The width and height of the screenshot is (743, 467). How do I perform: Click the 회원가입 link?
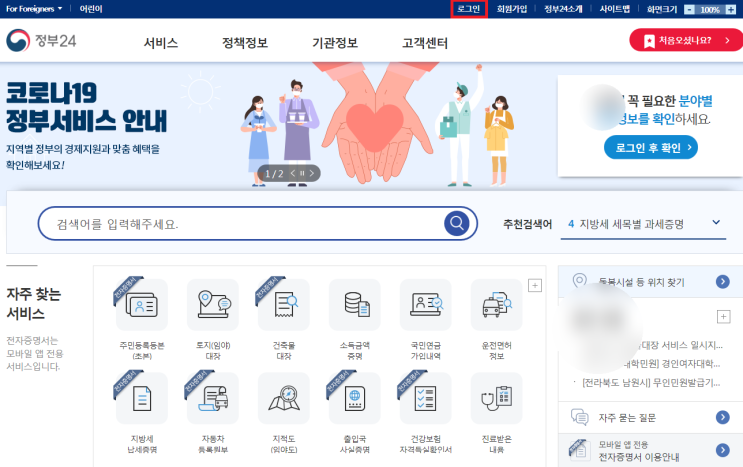pyautogui.click(x=512, y=9)
